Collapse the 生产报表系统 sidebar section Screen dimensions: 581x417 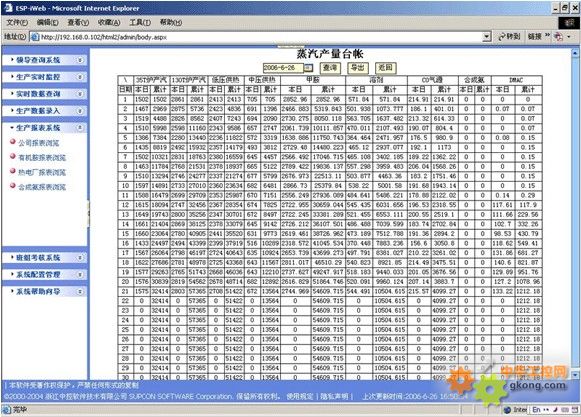(x=44, y=128)
